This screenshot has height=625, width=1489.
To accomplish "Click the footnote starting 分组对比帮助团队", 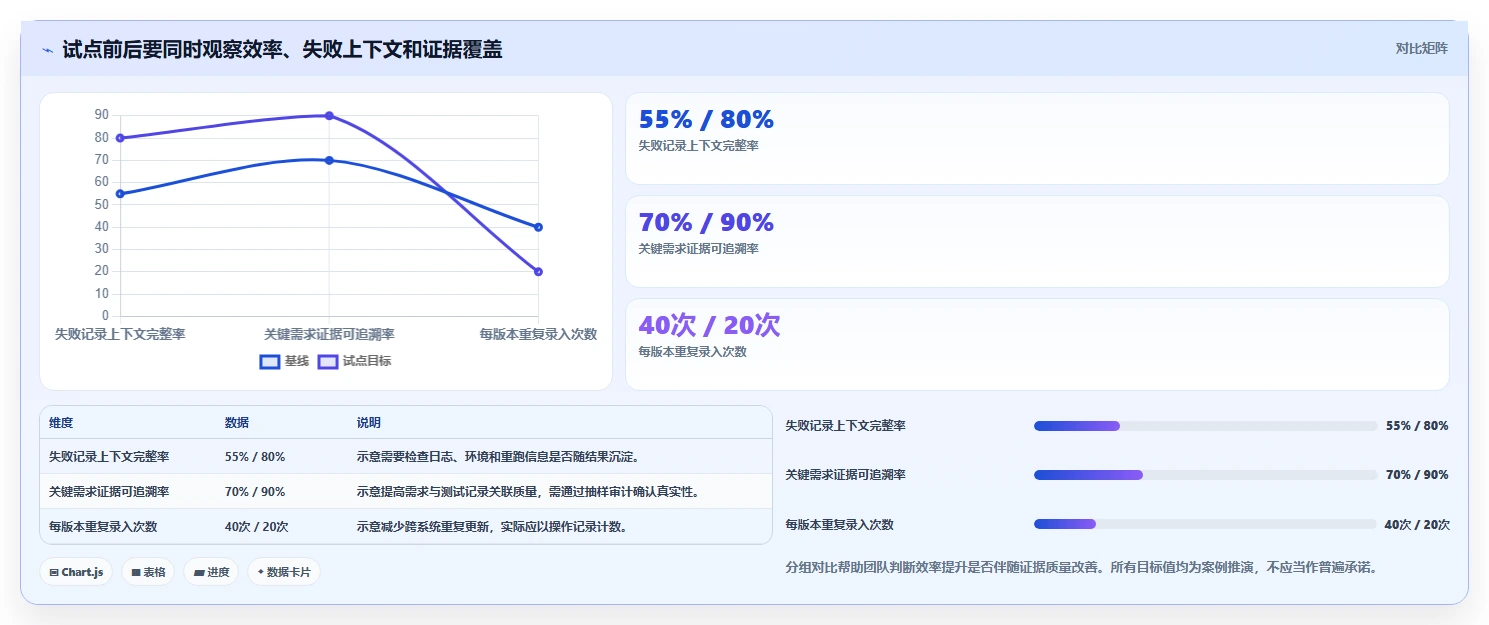I will pos(1083,567).
